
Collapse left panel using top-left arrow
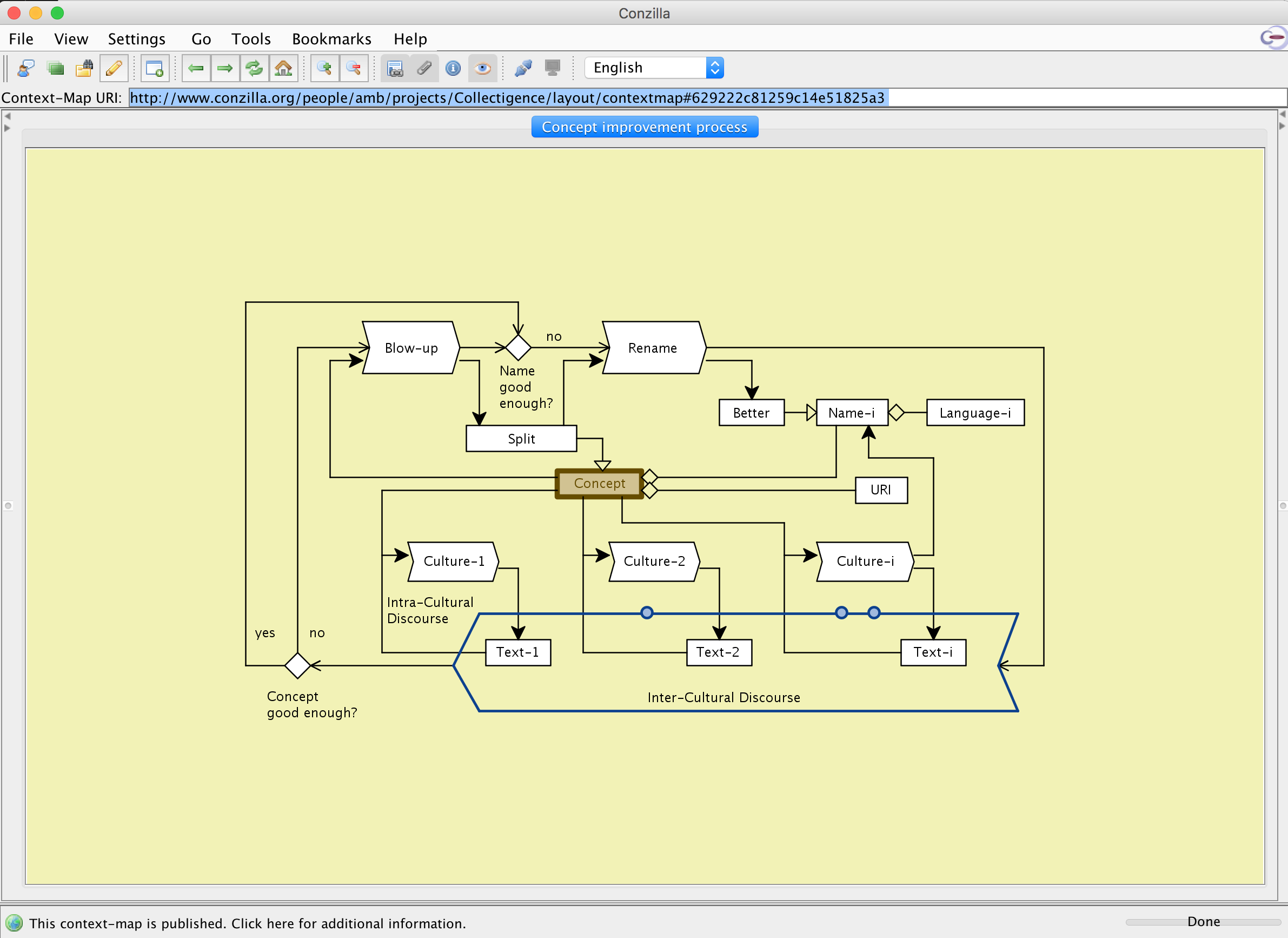click(x=8, y=116)
